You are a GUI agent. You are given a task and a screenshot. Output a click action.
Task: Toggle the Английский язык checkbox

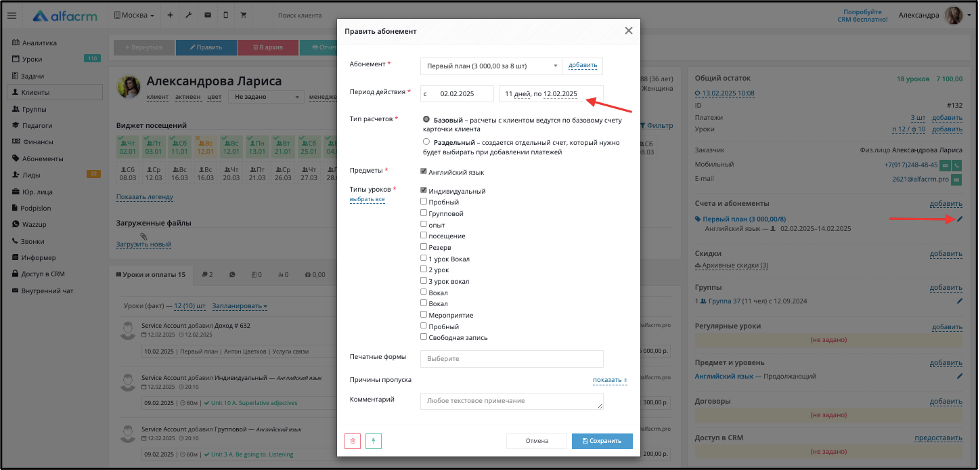(423, 172)
